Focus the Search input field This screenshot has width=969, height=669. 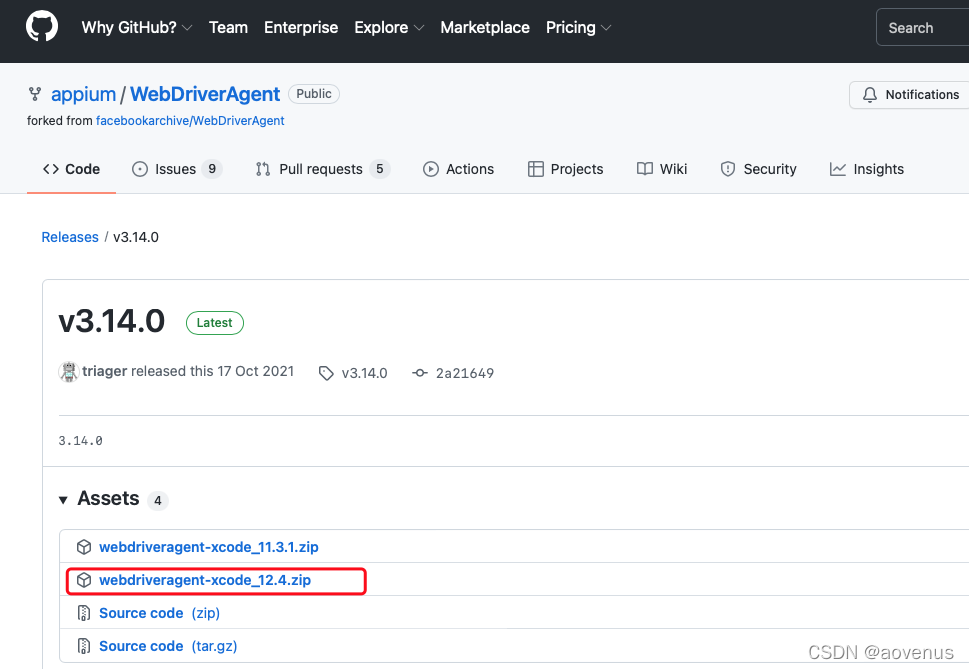click(923, 28)
